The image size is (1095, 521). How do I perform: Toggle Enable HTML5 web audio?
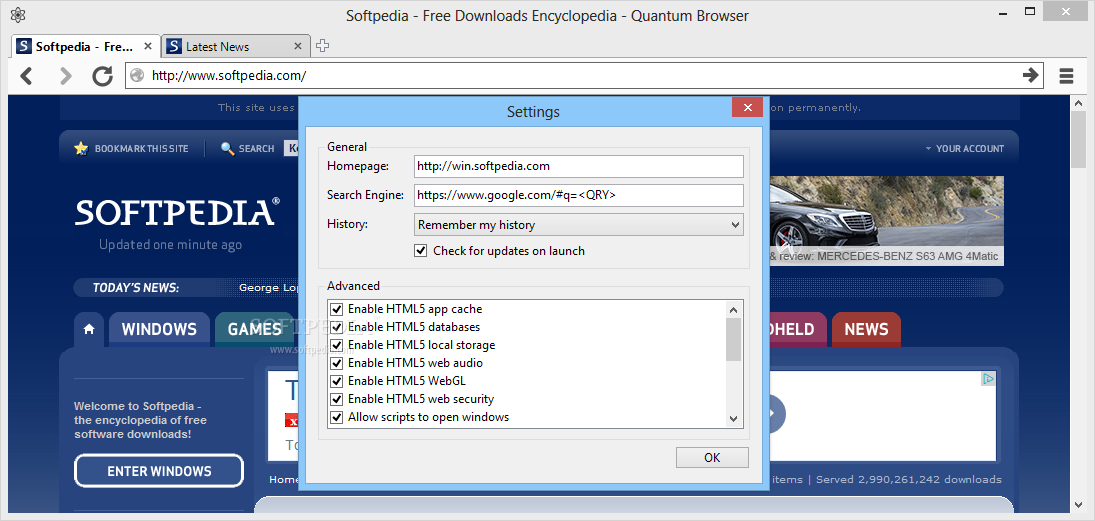click(x=337, y=363)
